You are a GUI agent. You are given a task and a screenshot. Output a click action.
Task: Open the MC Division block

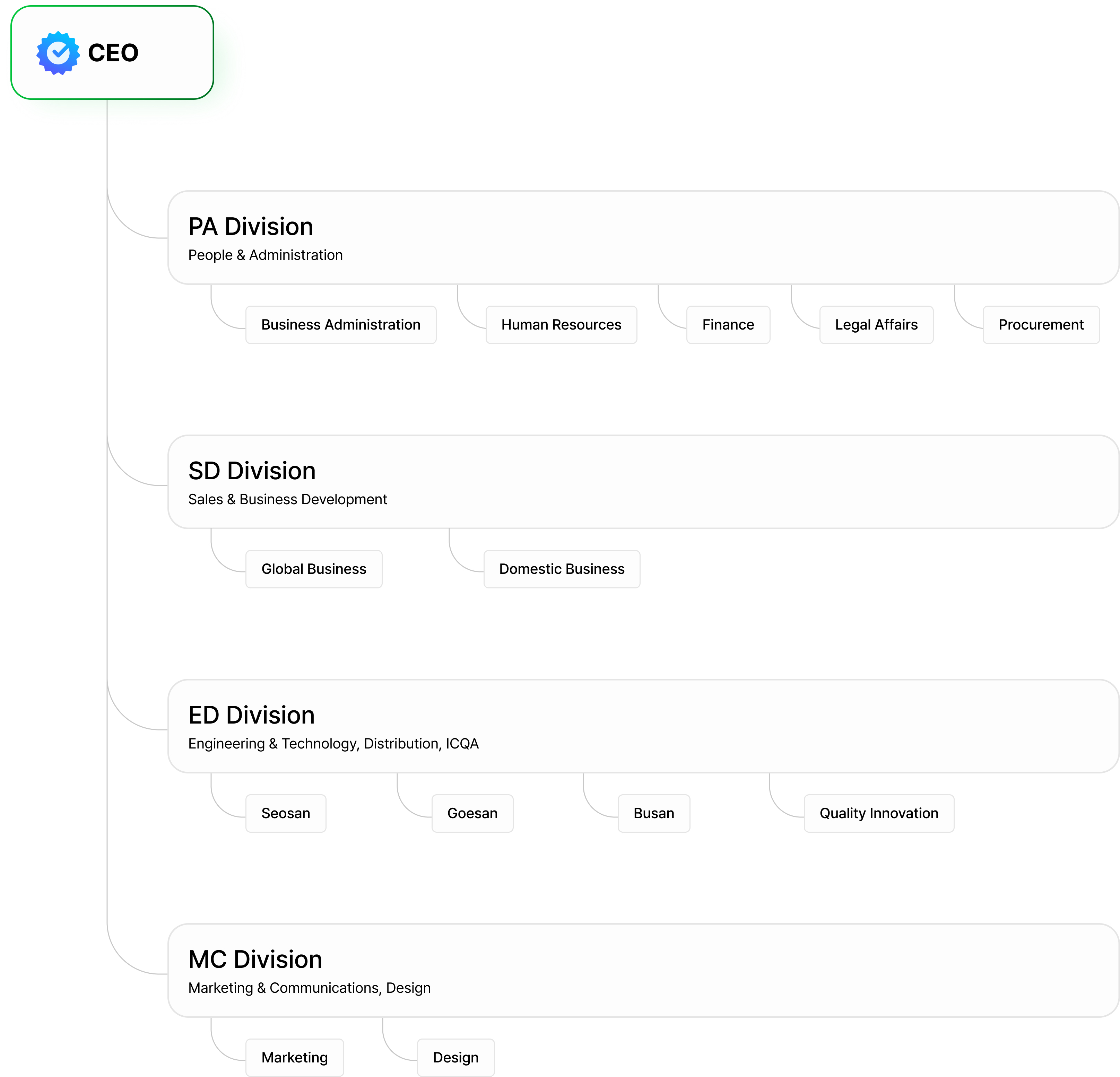coord(643,970)
